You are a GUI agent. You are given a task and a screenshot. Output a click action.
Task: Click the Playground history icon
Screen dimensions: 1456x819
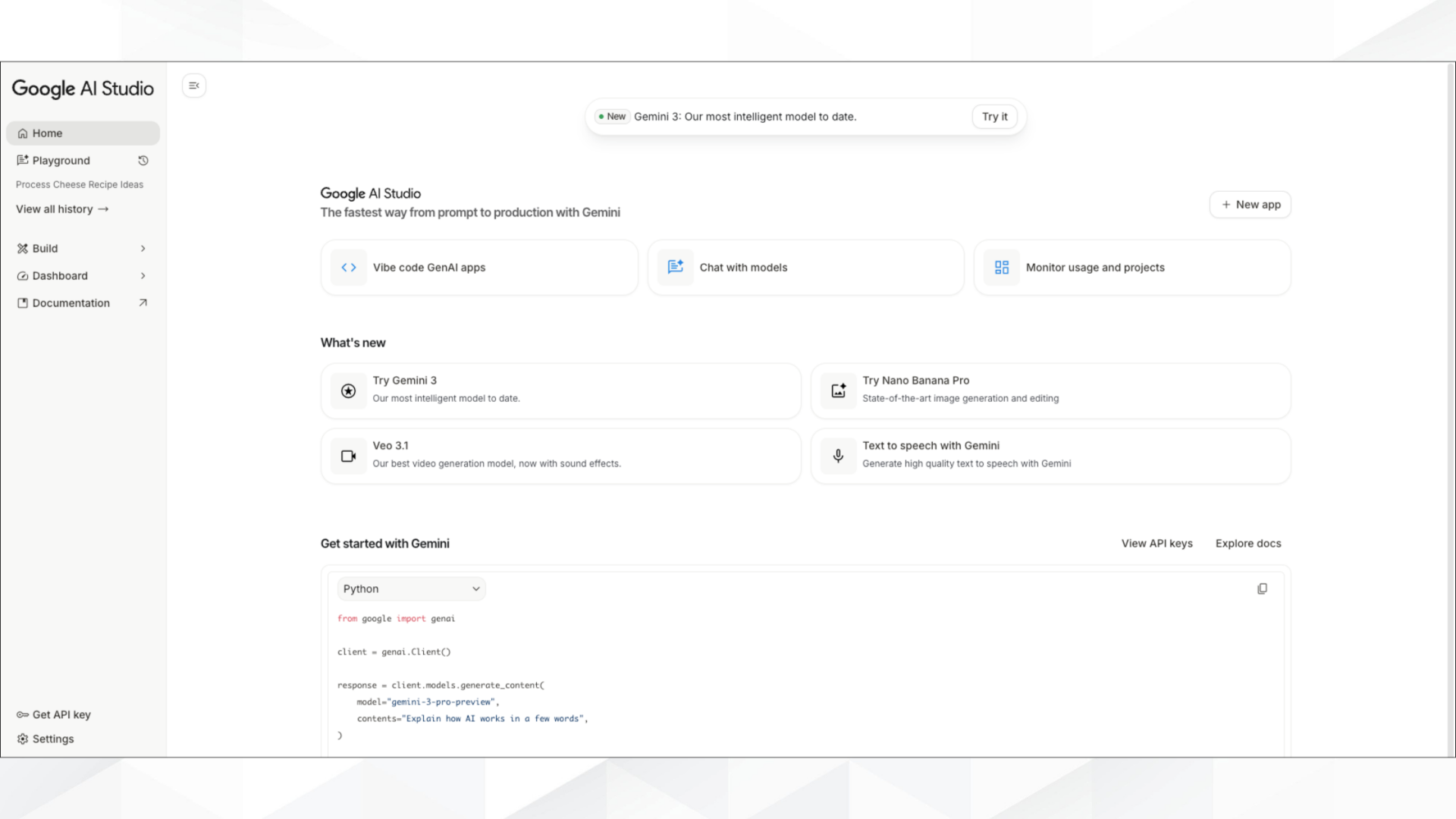point(143,160)
